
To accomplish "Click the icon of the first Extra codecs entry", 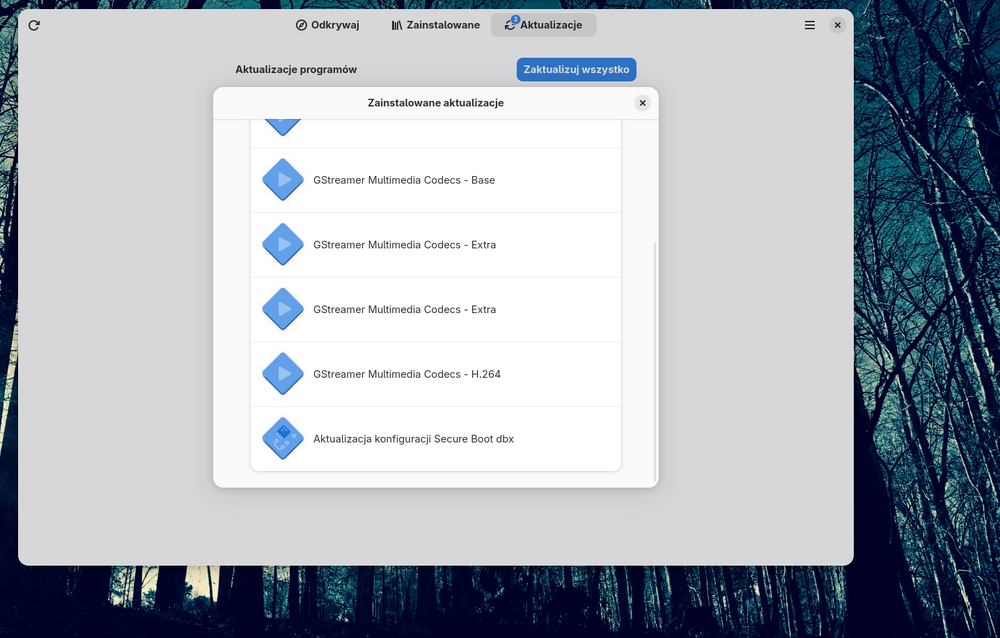I will 283,245.
